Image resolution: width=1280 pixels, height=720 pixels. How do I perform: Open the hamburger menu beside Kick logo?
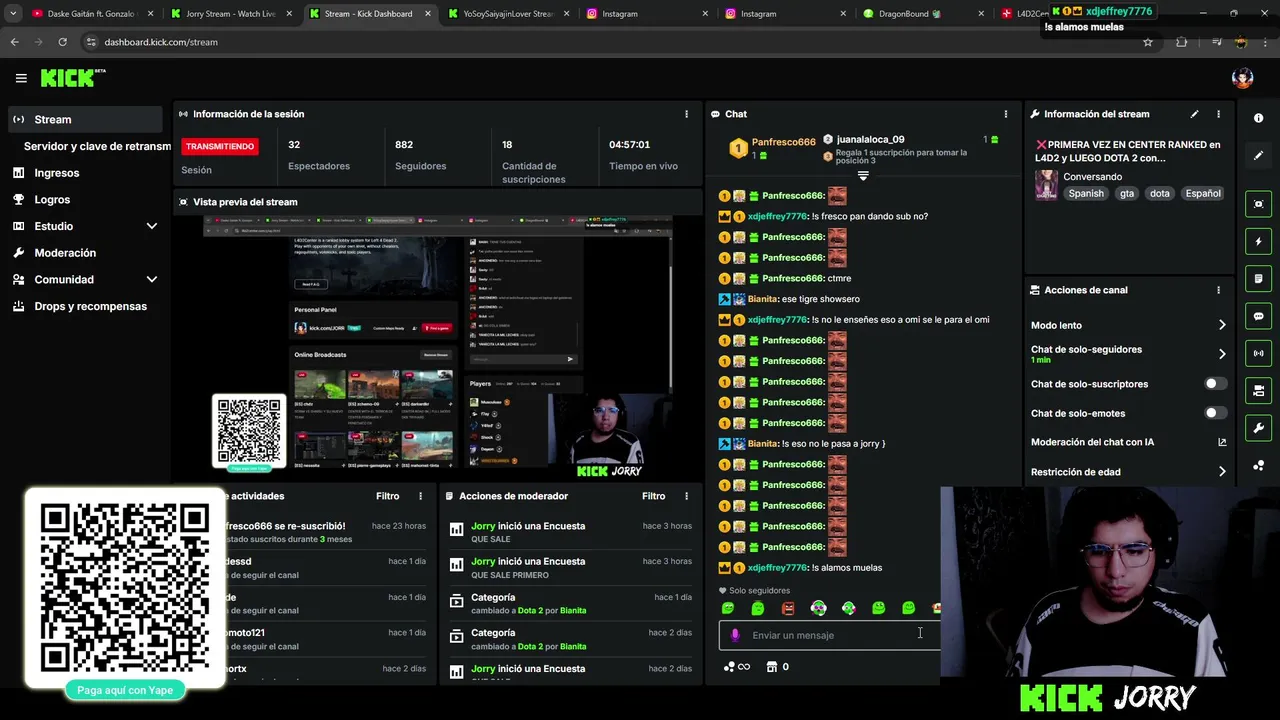(x=21, y=78)
